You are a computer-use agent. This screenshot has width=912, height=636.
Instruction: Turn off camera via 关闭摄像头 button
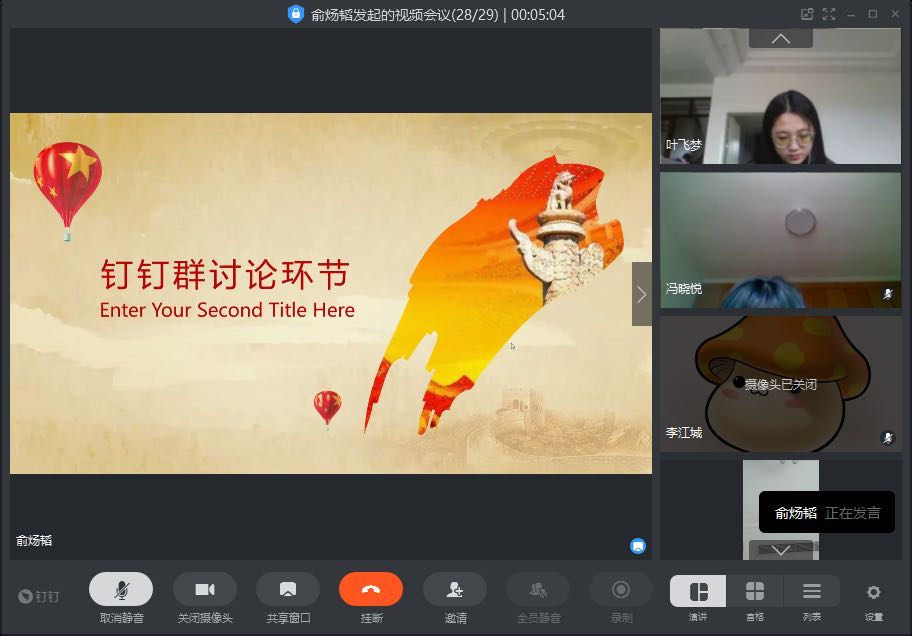pos(205,589)
